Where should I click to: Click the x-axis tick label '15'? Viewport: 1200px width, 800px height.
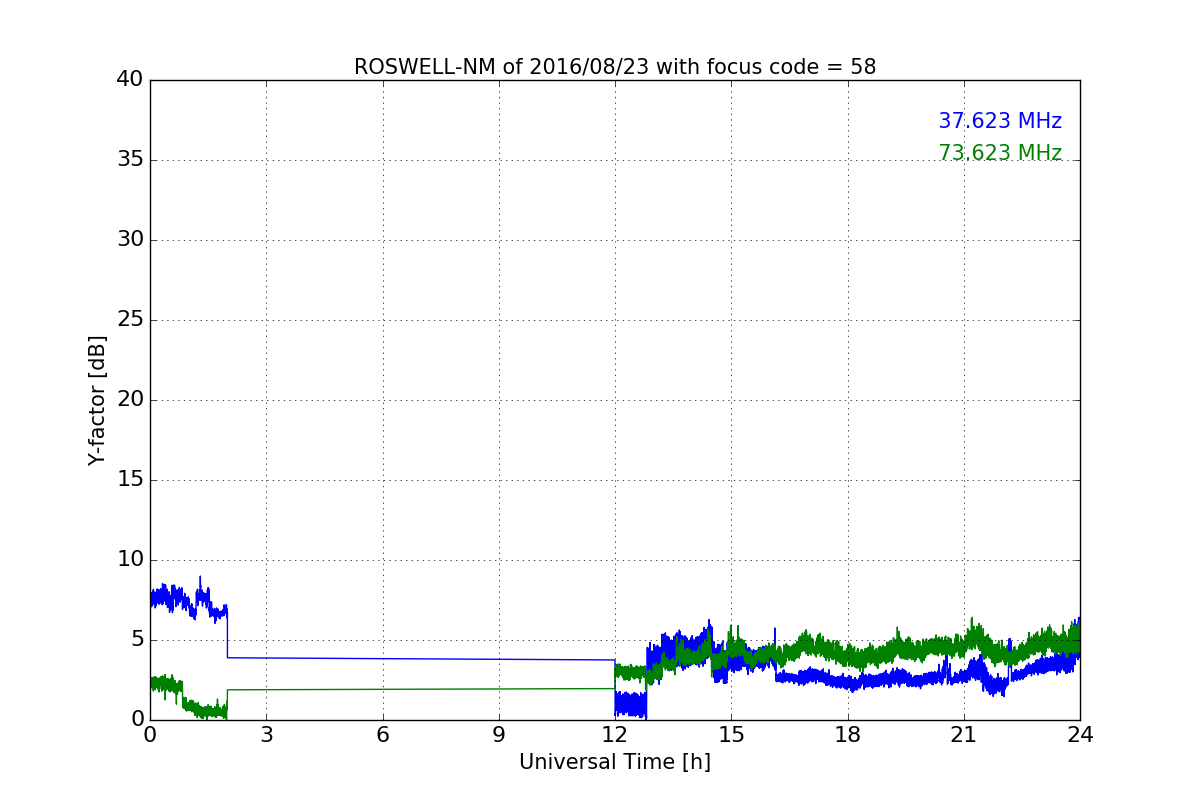(731, 735)
